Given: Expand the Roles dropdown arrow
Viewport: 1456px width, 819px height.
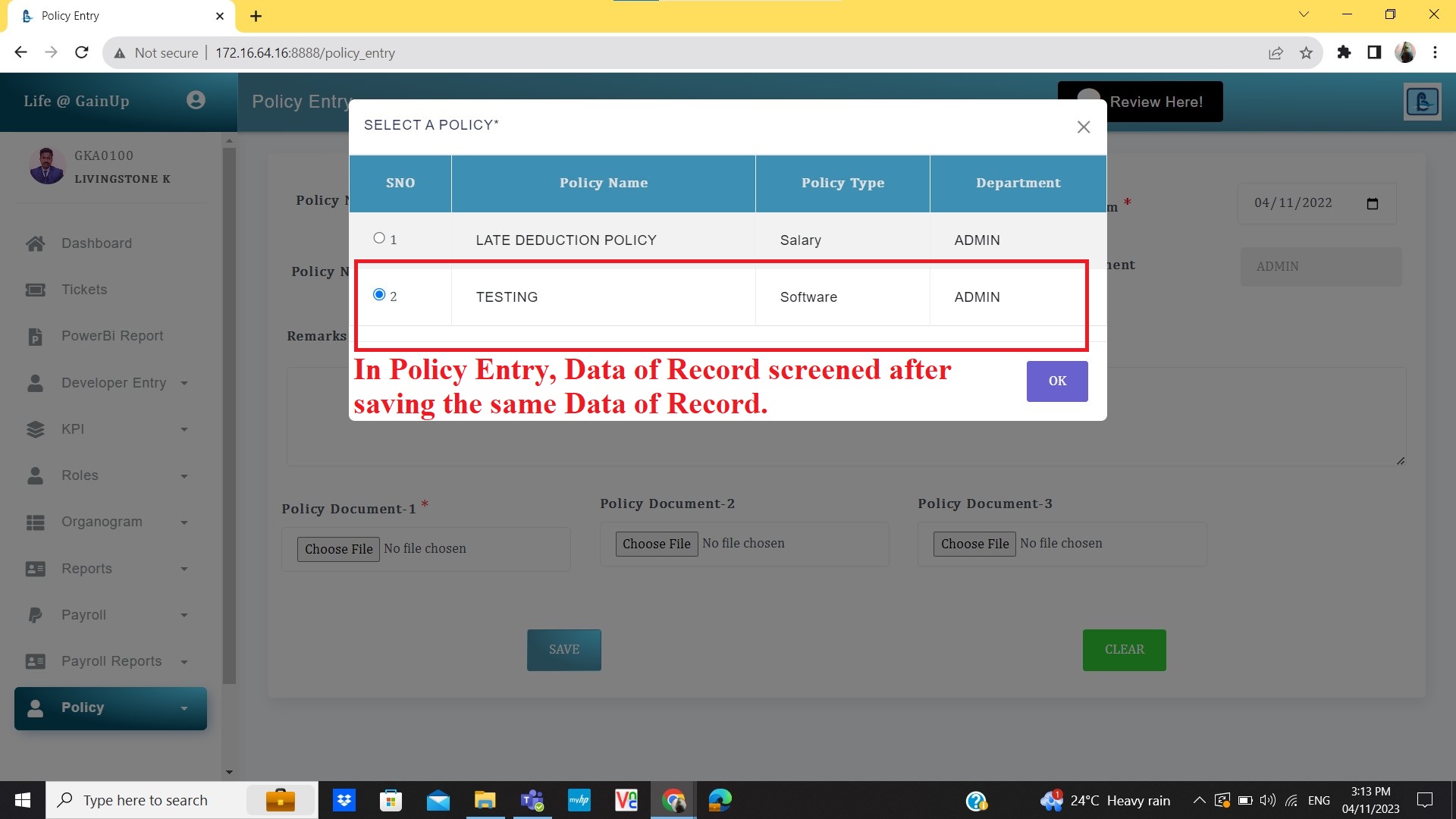Looking at the screenshot, I should click(x=184, y=476).
